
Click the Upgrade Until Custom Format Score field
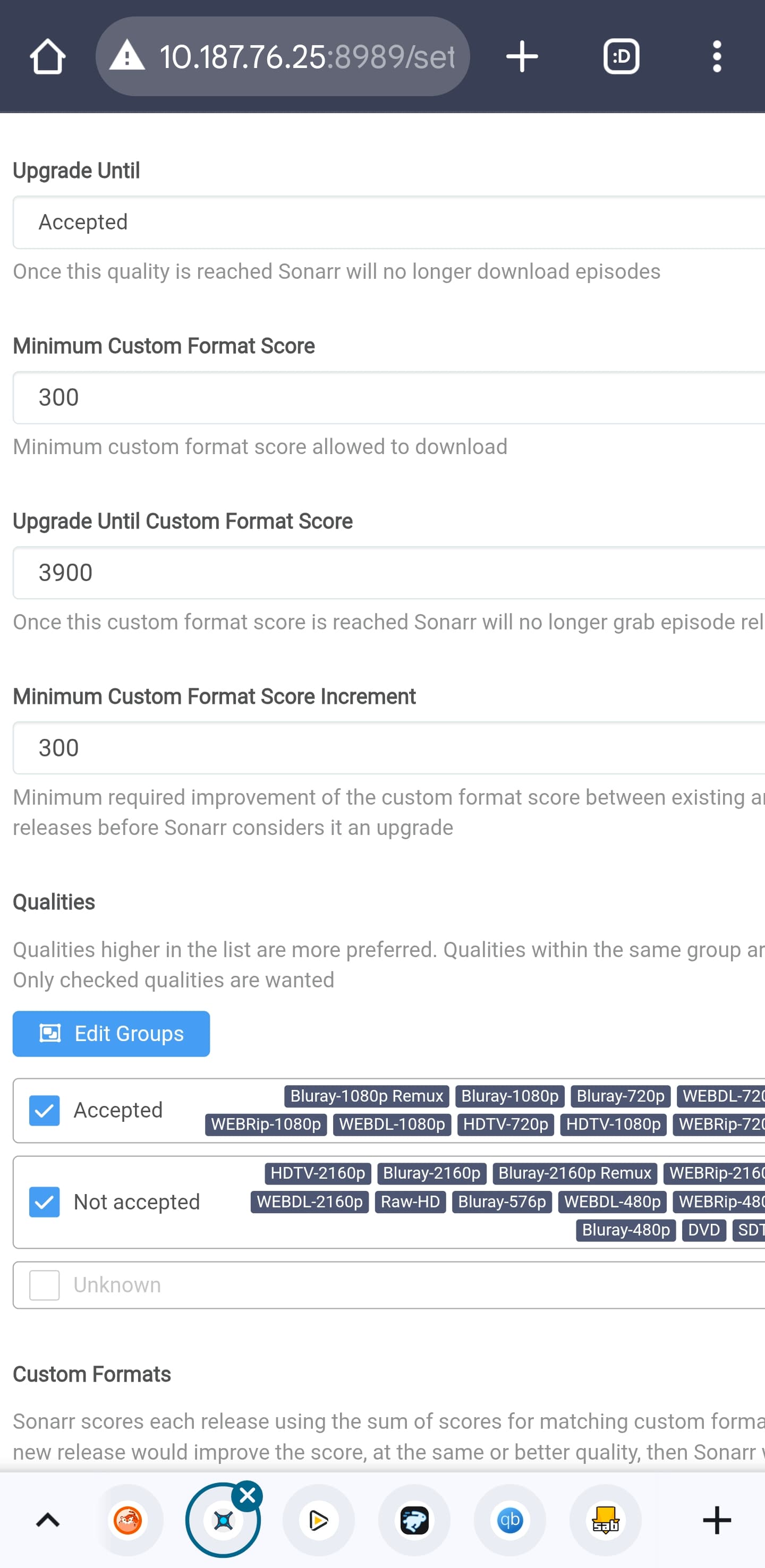389,573
